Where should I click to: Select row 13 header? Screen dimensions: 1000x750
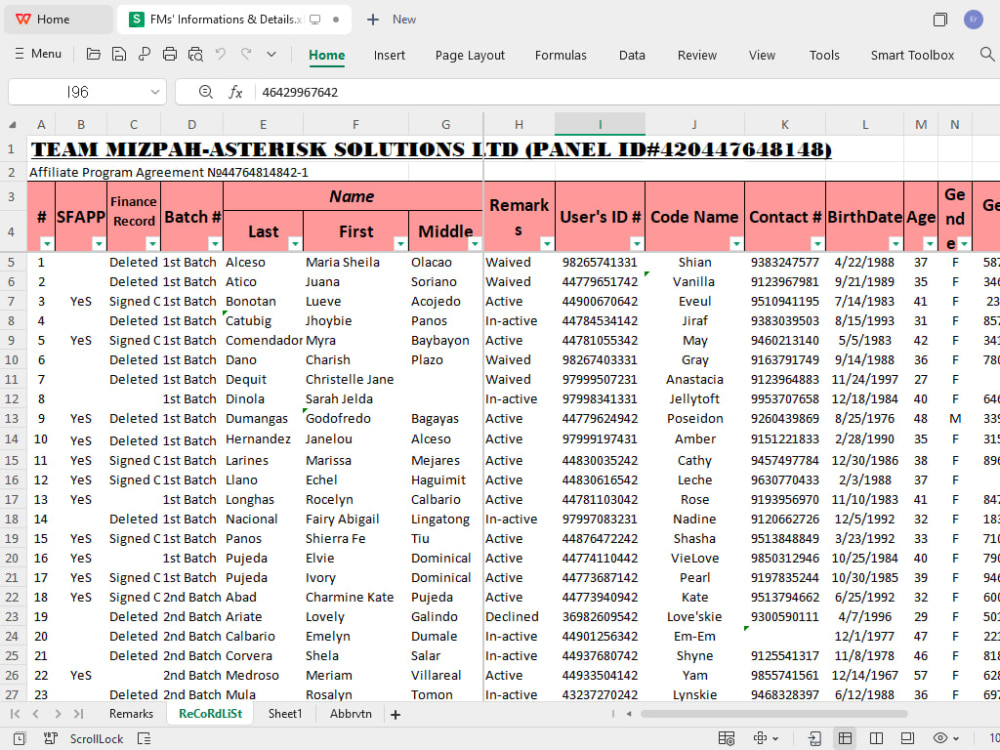[11, 418]
